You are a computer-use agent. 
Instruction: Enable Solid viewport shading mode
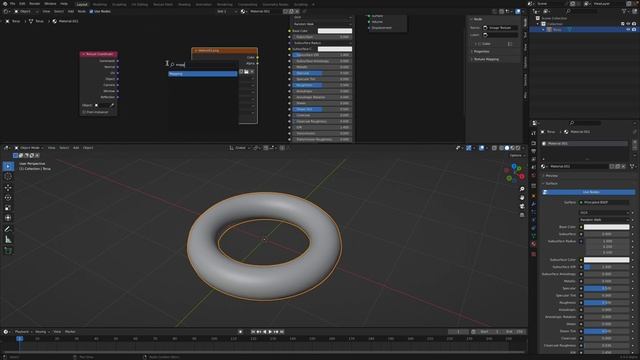507,148
